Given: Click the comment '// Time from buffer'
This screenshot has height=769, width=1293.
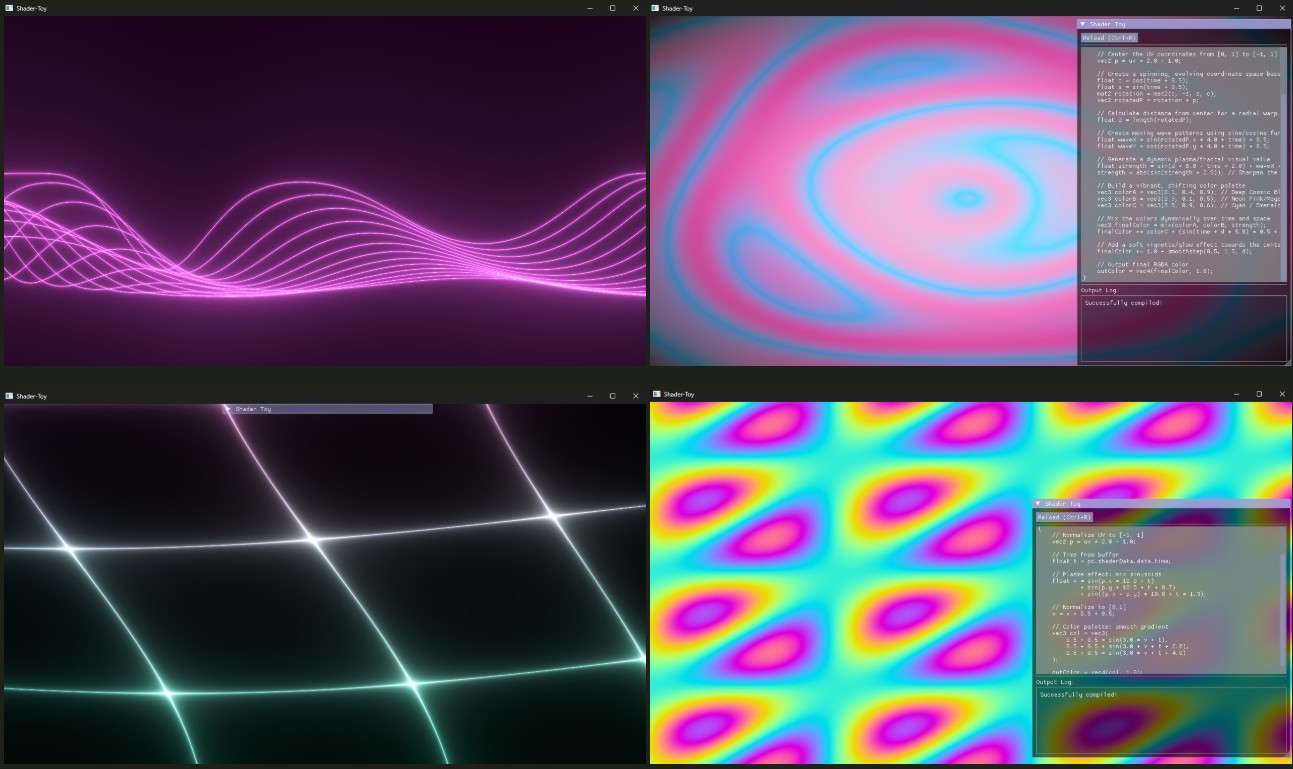Looking at the screenshot, I should point(1084,554).
